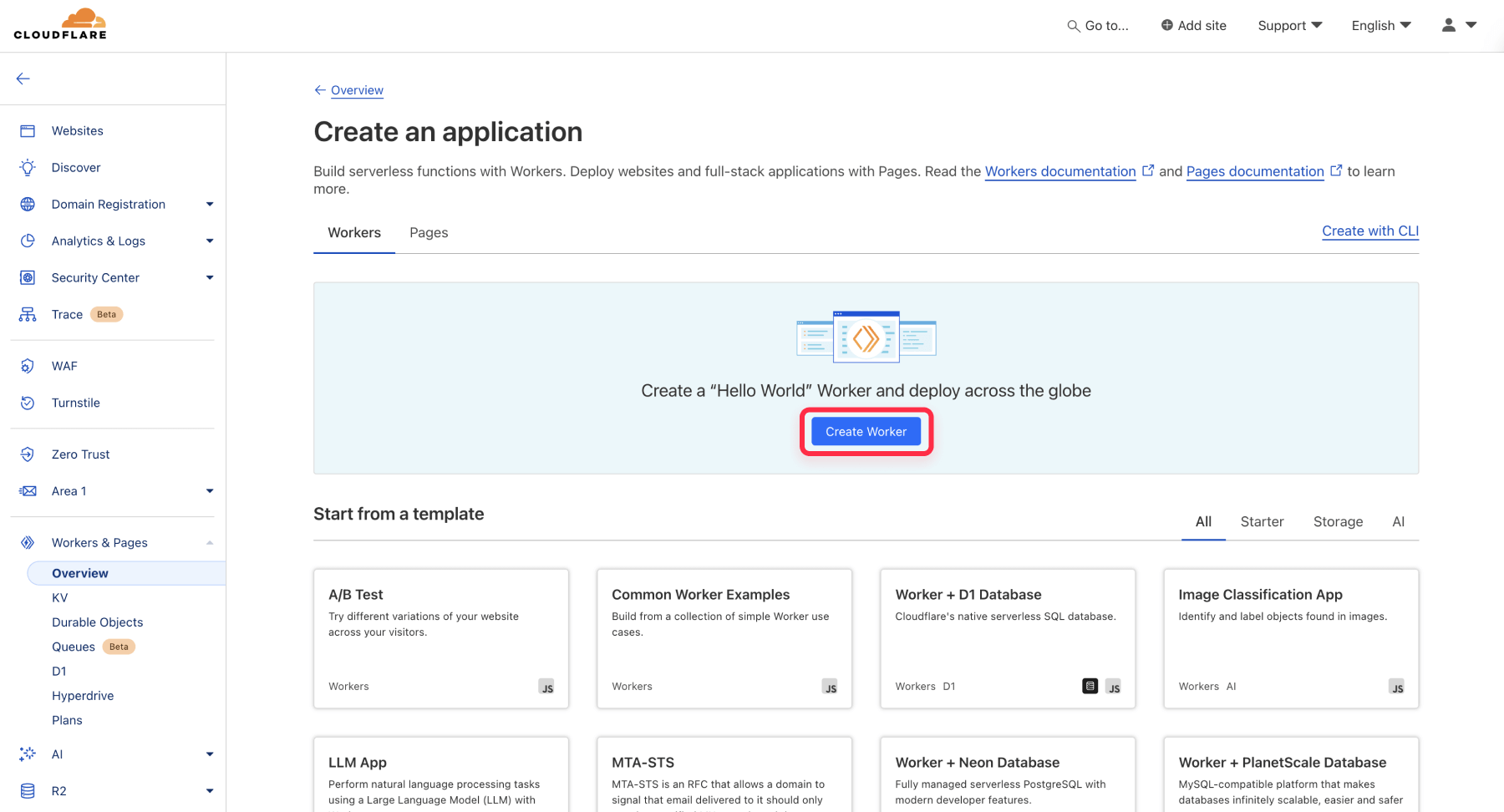Open the LLM App template card
Image resolution: width=1504 pixels, height=812 pixels.
tap(441, 774)
